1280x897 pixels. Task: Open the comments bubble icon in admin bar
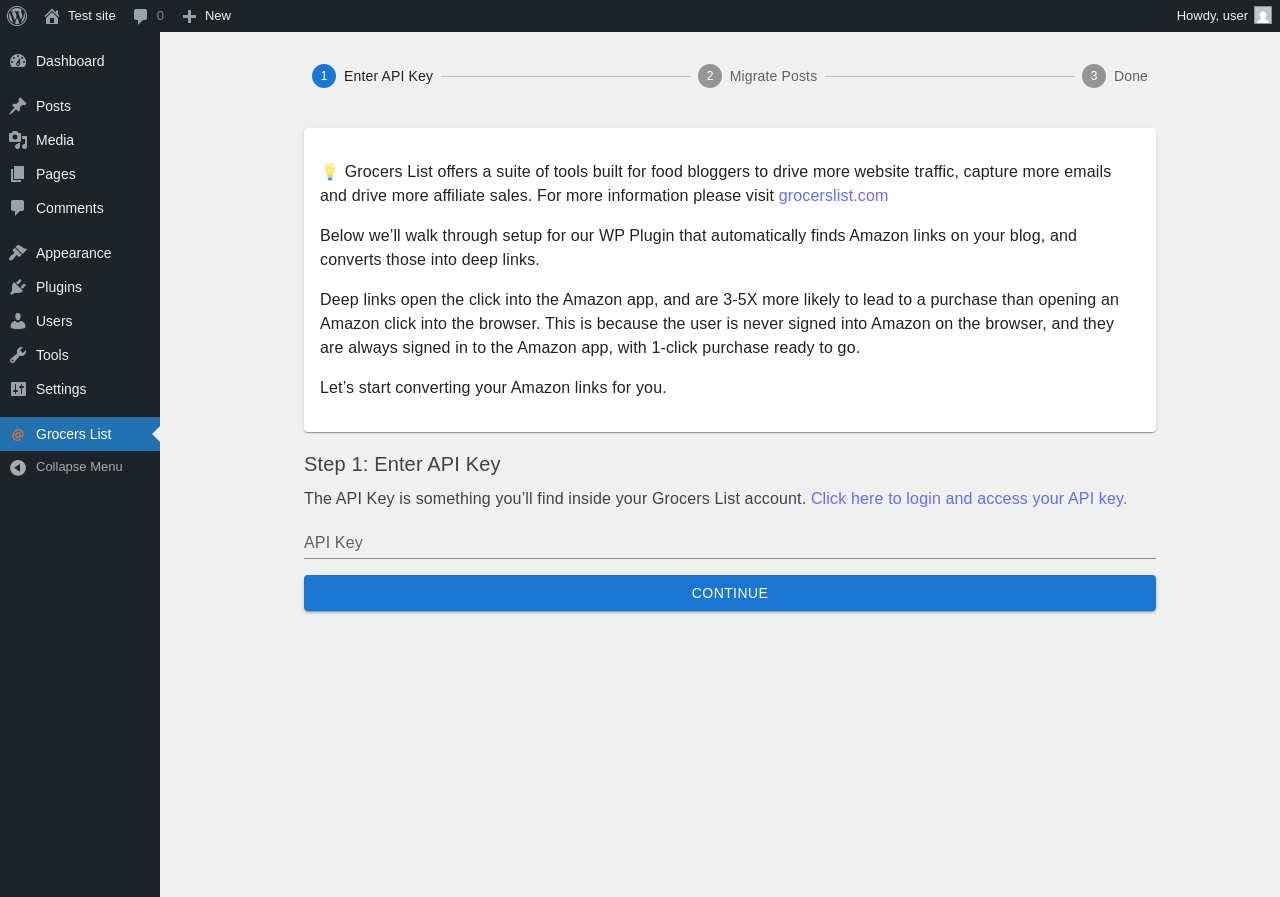point(141,16)
